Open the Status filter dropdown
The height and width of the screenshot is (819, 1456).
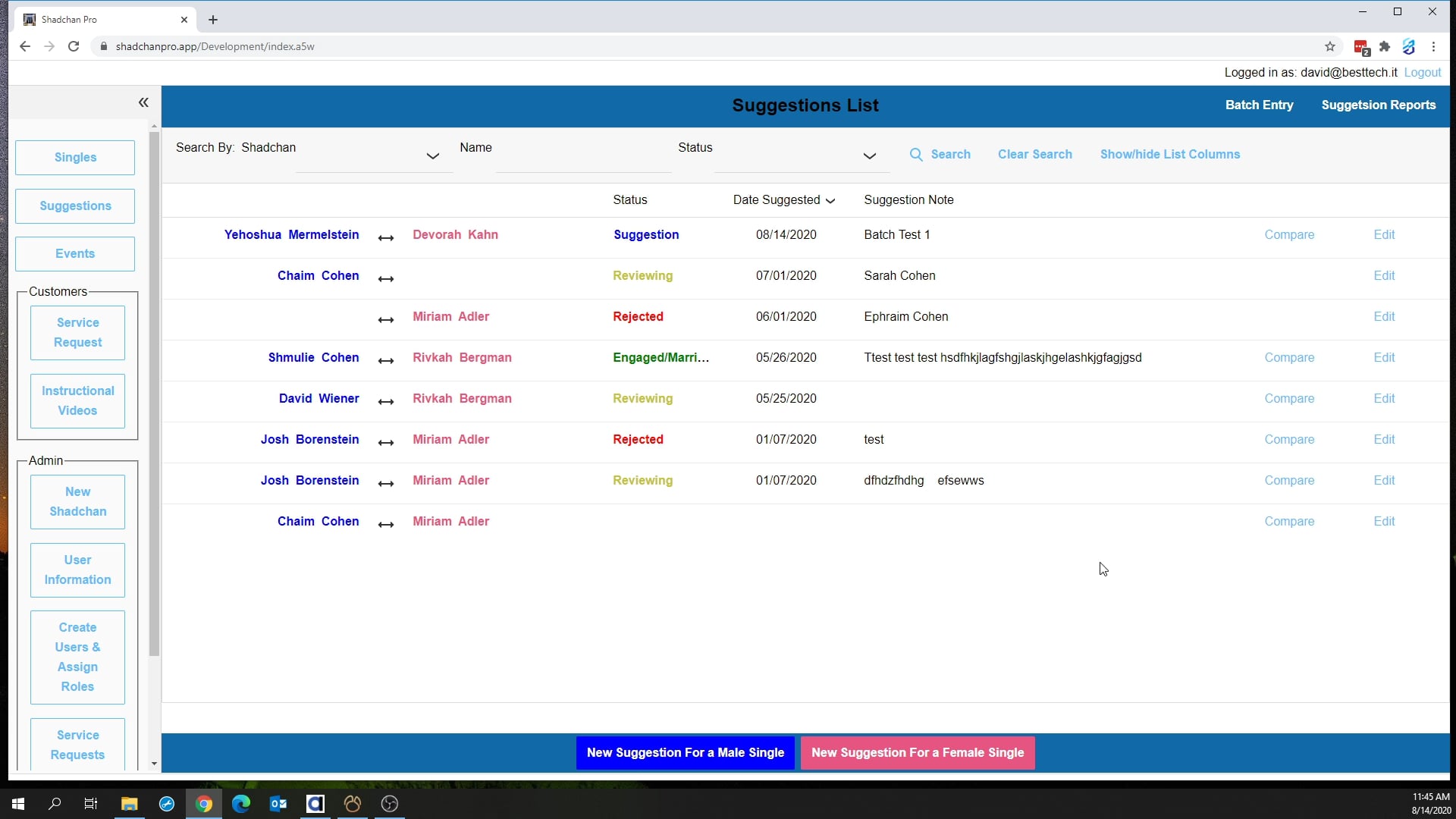point(869,156)
